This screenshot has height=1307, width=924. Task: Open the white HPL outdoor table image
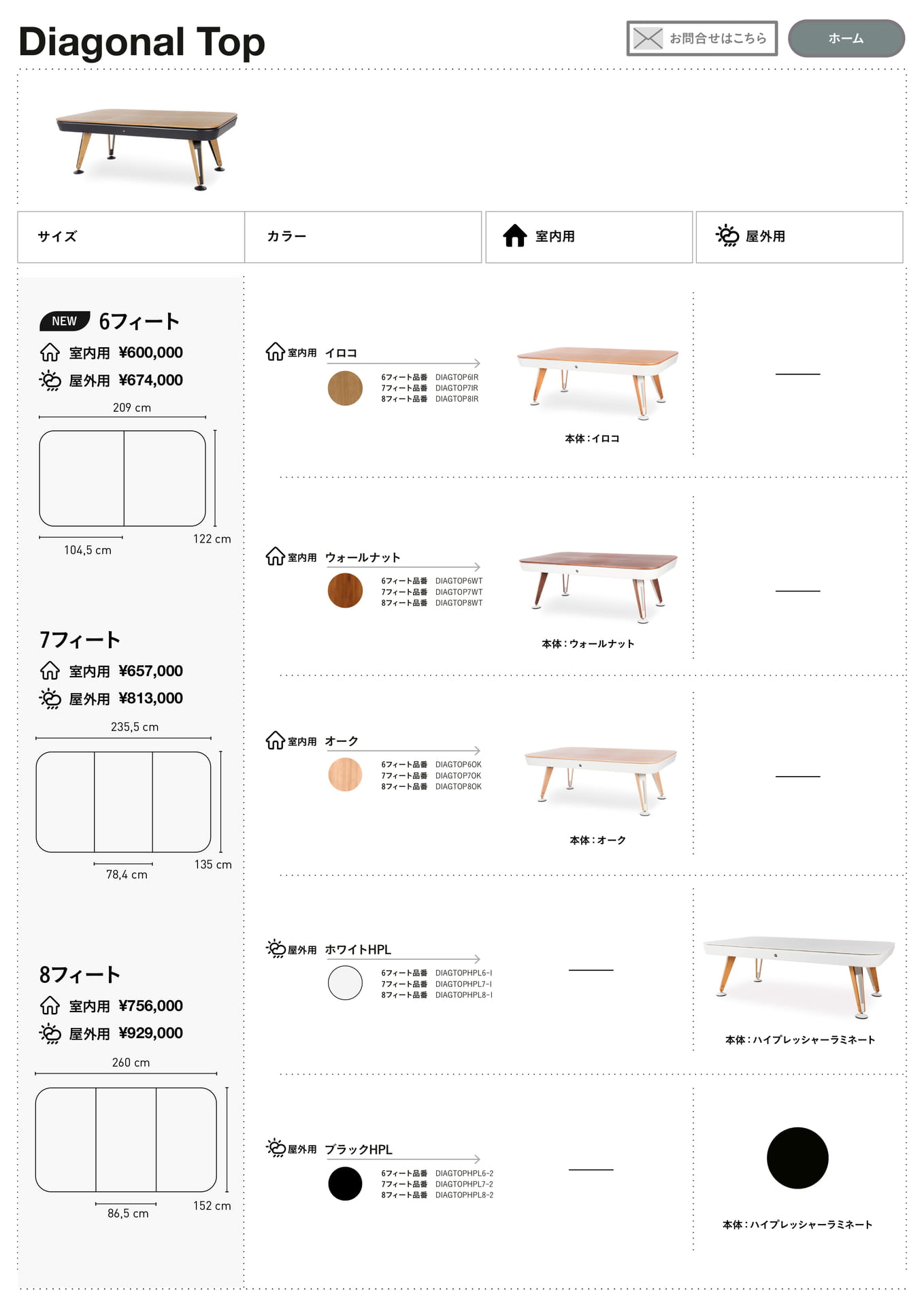click(799, 978)
